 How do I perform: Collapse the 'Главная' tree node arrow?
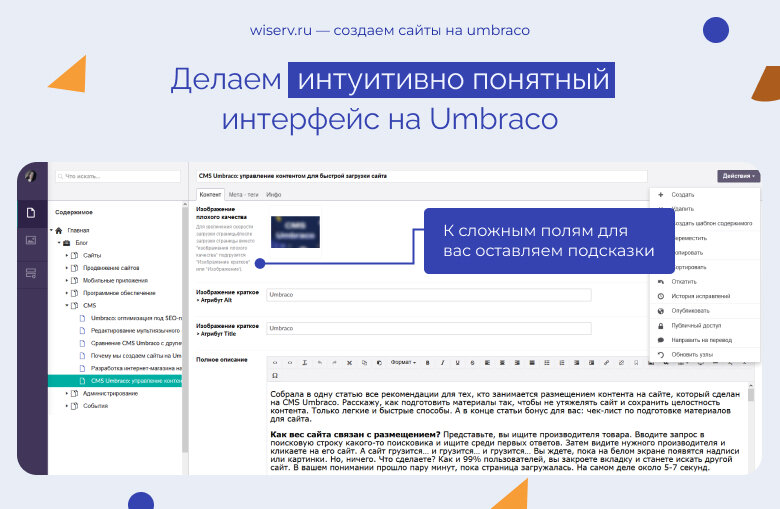click(51, 230)
